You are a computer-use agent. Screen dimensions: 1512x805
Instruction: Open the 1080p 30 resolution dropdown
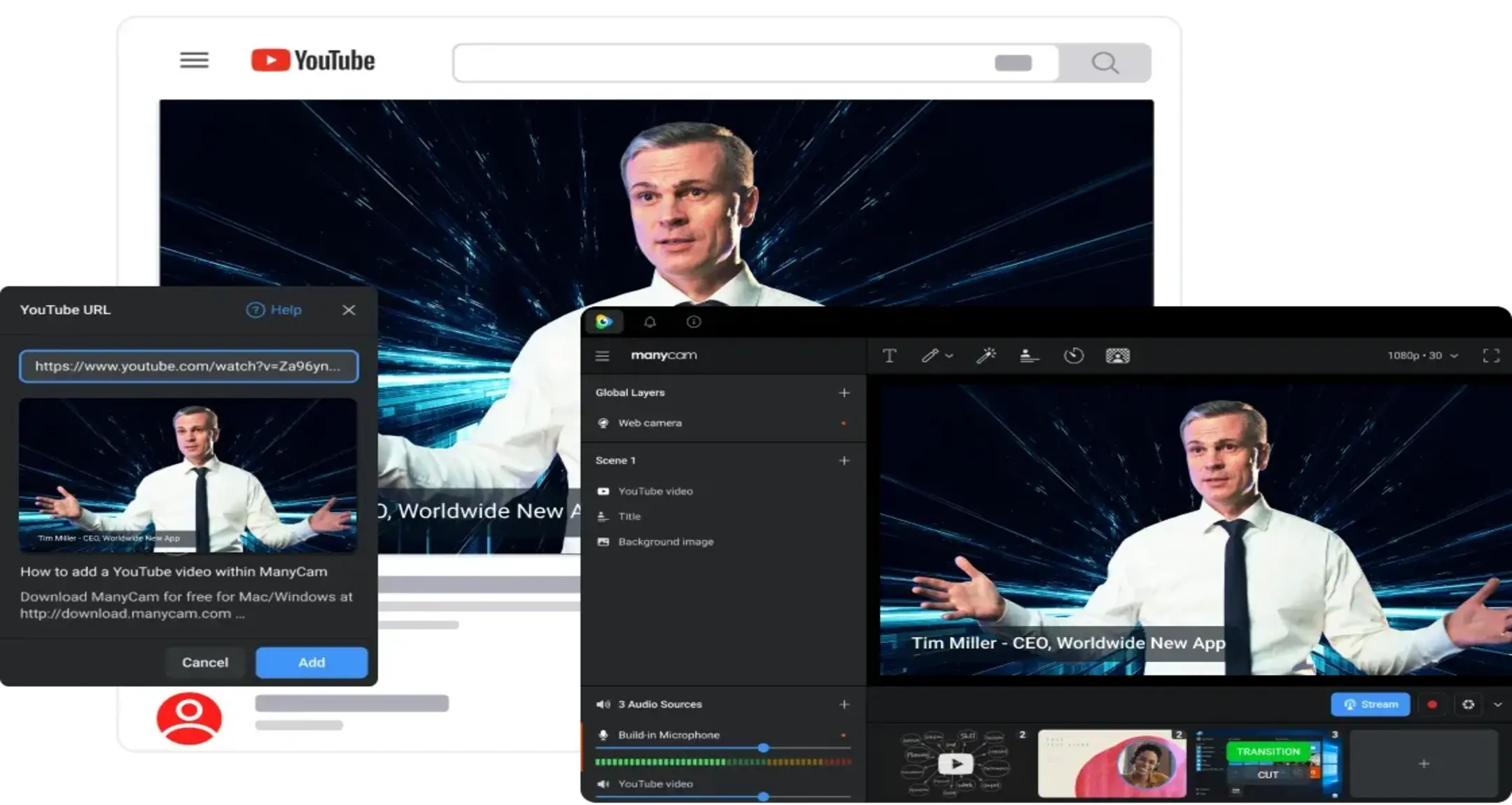pyautogui.click(x=1422, y=356)
